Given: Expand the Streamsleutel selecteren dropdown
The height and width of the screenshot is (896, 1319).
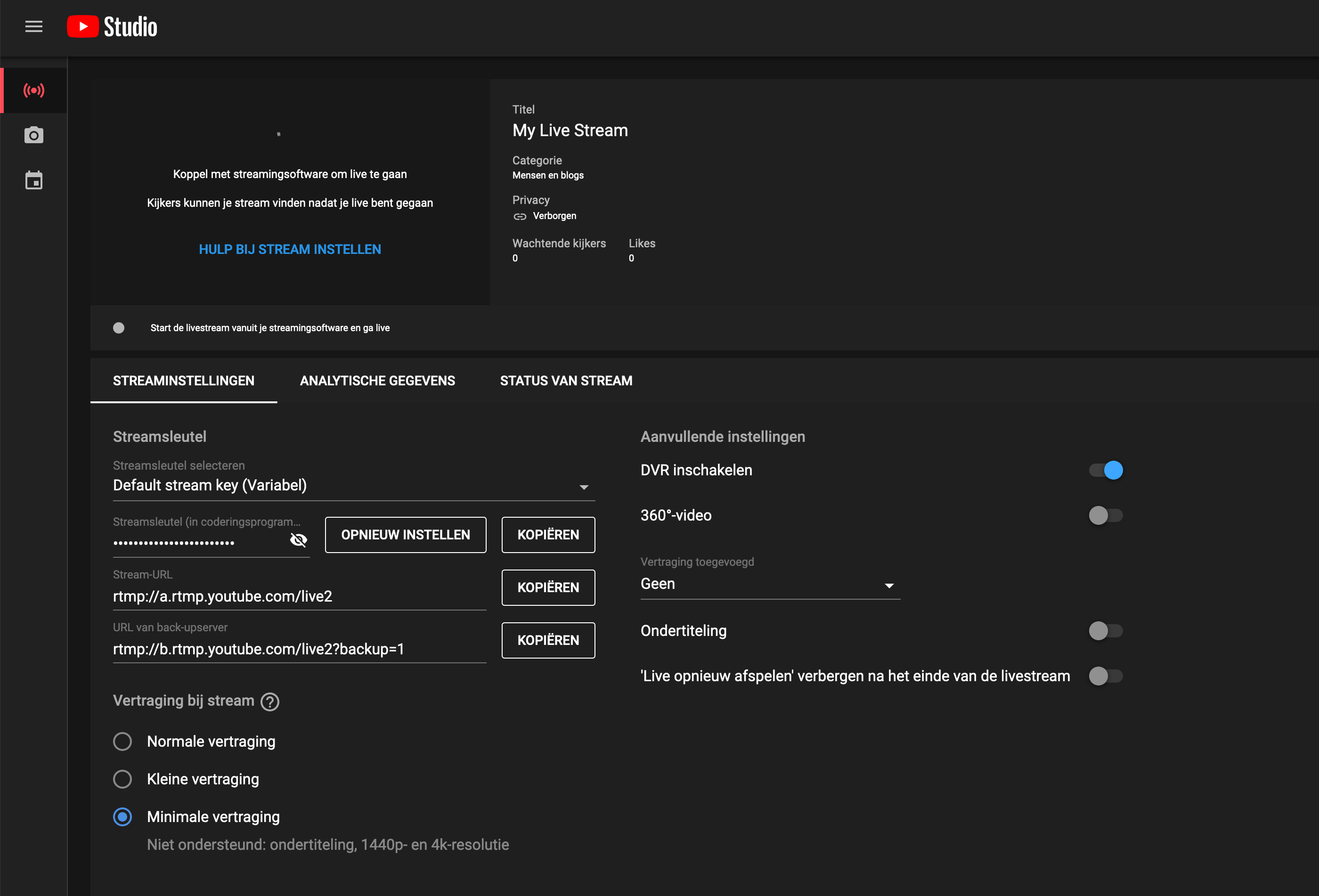Looking at the screenshot, I should coord(354,486).
